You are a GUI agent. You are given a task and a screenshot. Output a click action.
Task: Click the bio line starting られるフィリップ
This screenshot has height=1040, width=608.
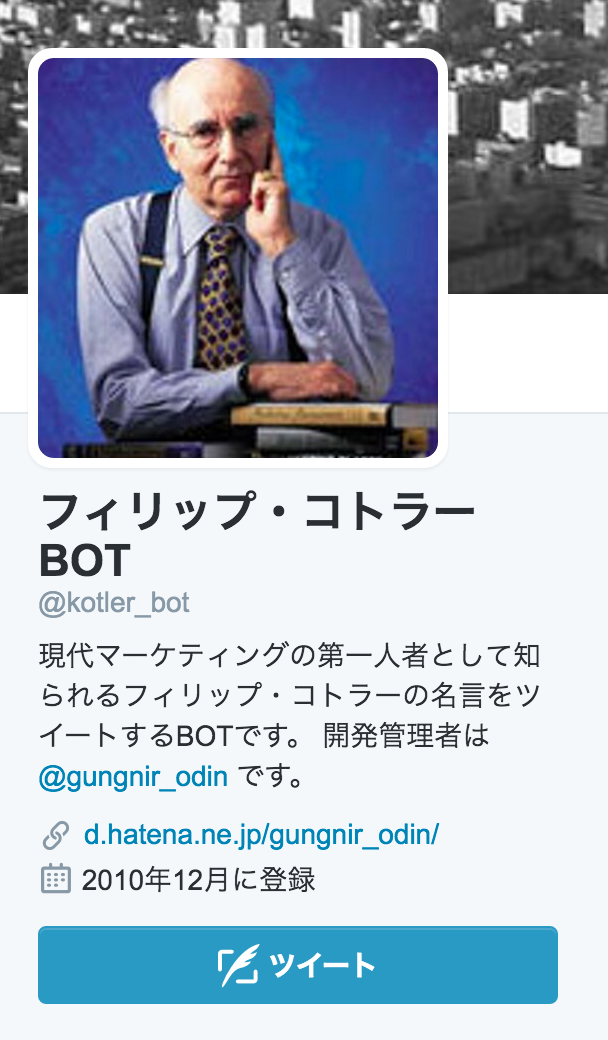[x=289, y=696]
